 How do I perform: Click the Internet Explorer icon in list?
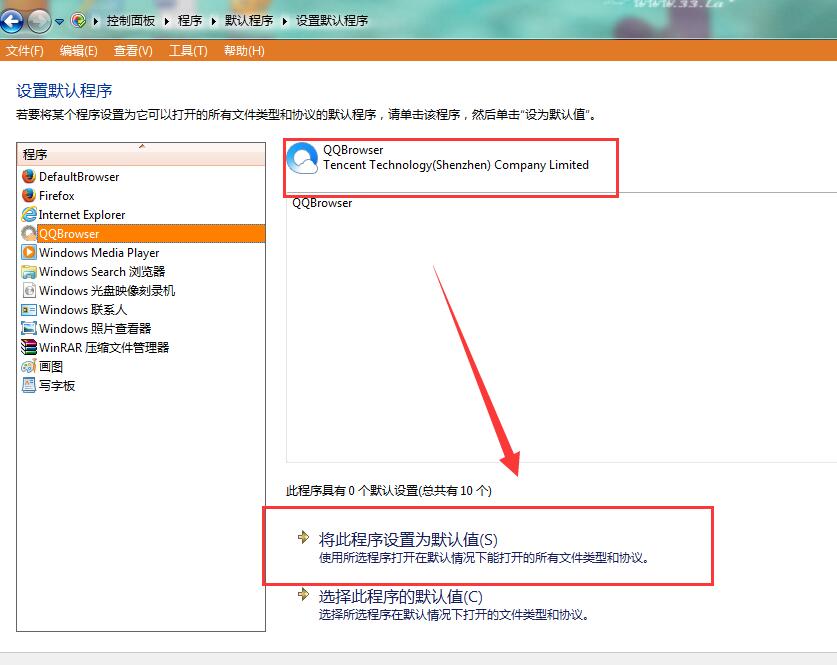point(29,215)
